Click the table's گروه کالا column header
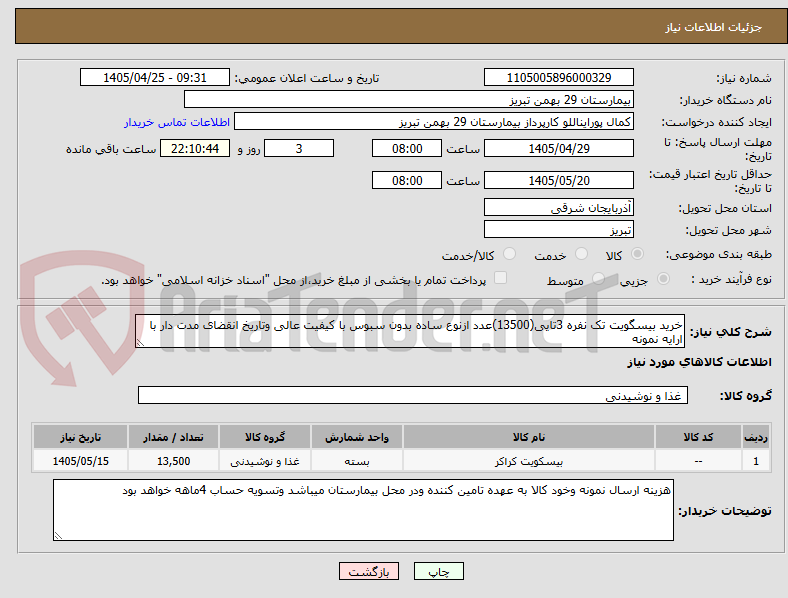The image size is (788, 598). click(265, 437)
